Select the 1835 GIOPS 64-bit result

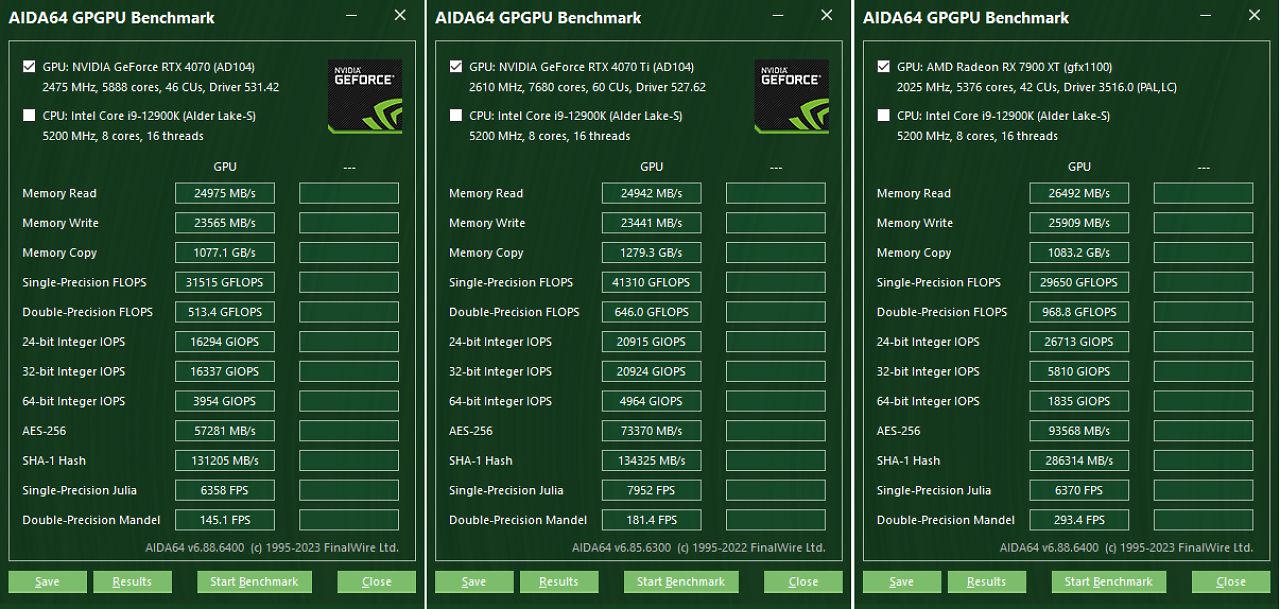(x=1080, y=401)
